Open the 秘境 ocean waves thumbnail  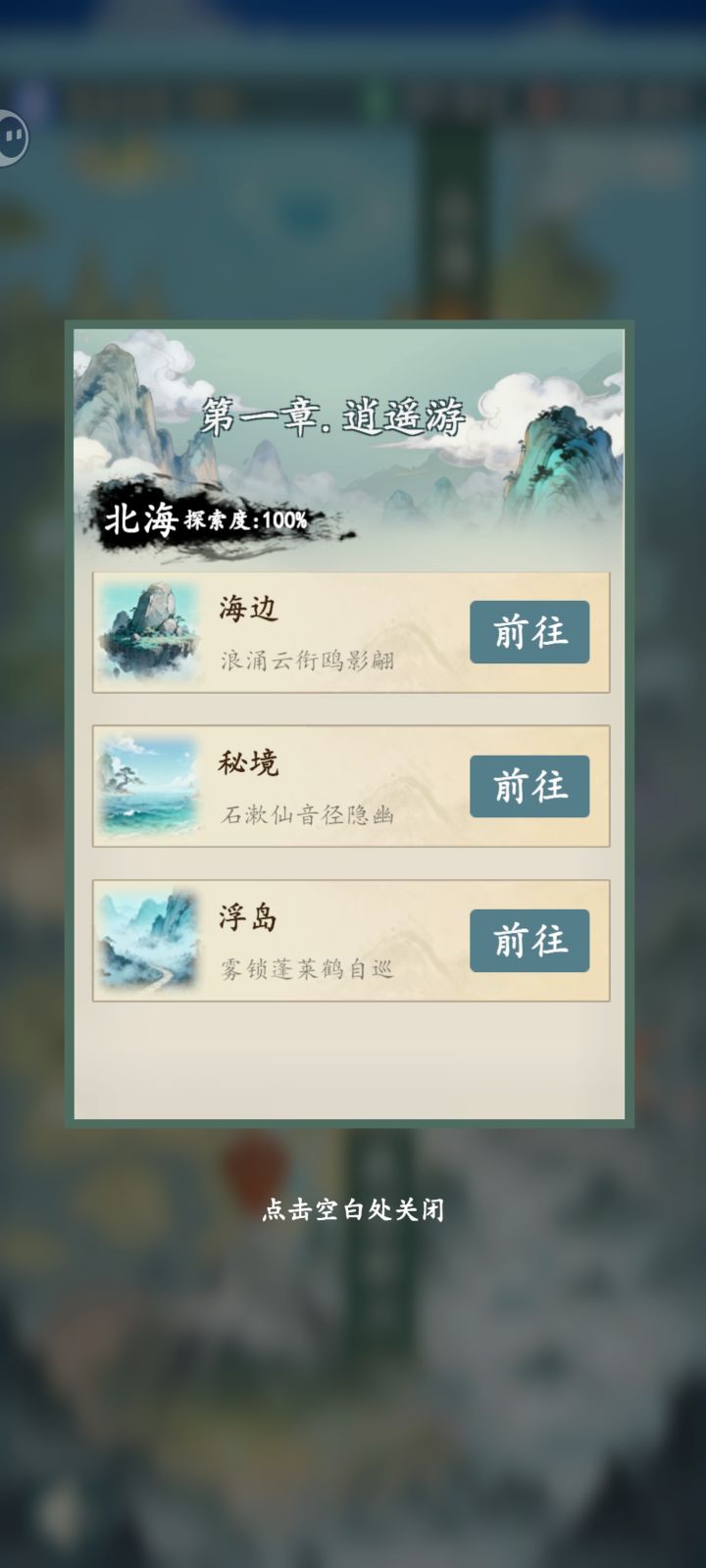click(149, 786)
